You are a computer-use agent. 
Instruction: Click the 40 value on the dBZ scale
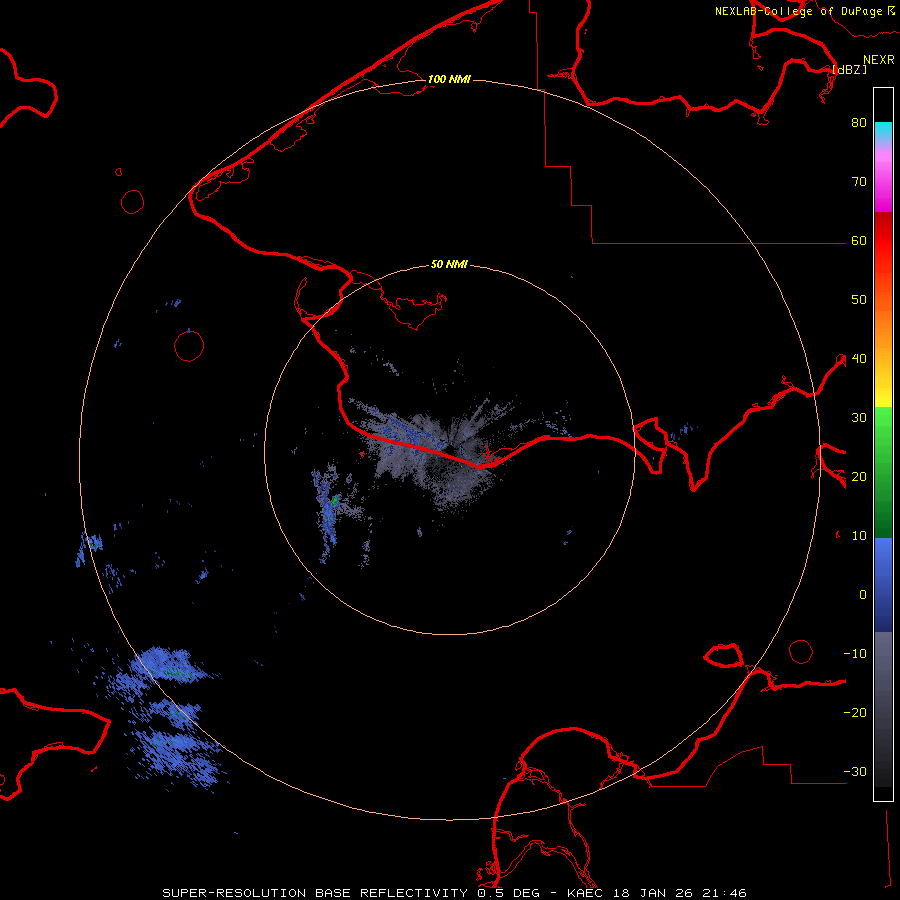click(859, 359)
